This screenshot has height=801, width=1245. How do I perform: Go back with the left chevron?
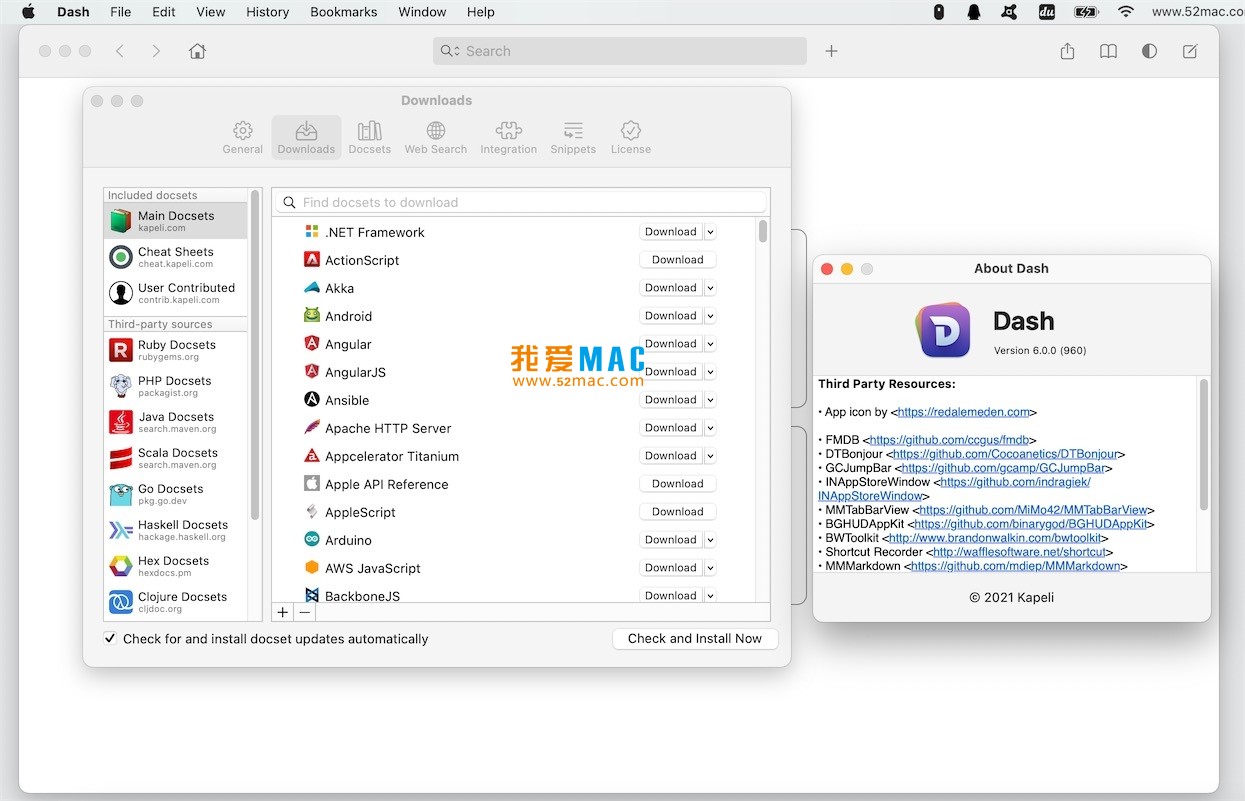[x=120, y=51]
